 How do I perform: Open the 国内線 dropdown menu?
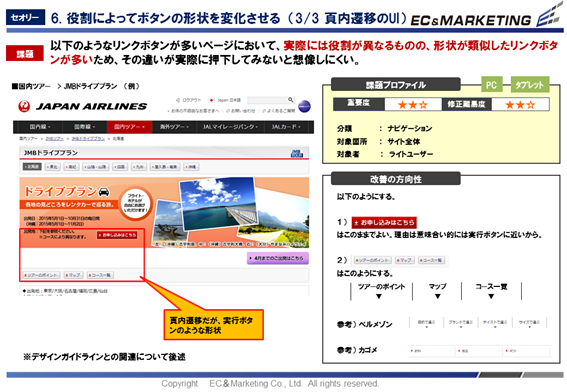(40, 127)
